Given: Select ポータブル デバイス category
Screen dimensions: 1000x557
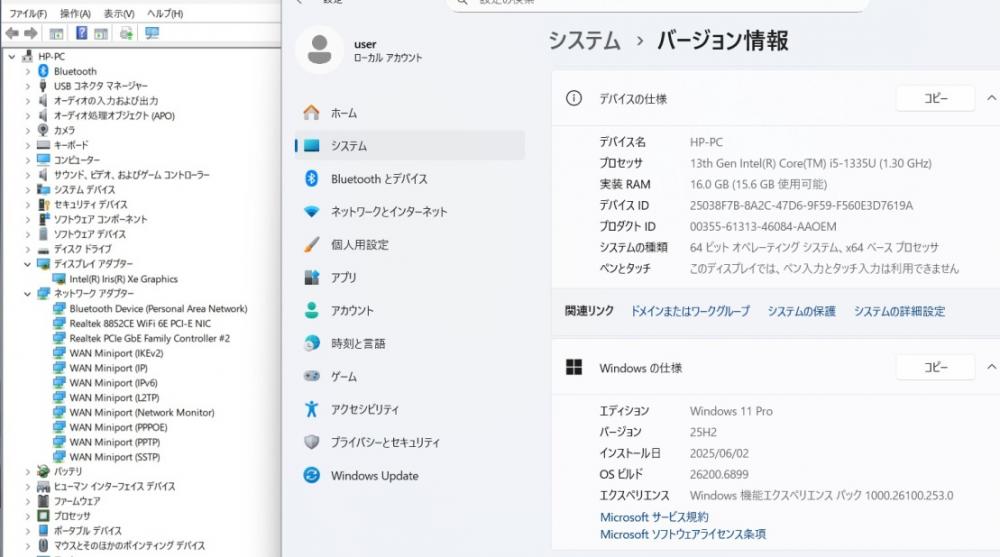Looking at the screenshot, I should pyautogui.click(x=87, y=531).
